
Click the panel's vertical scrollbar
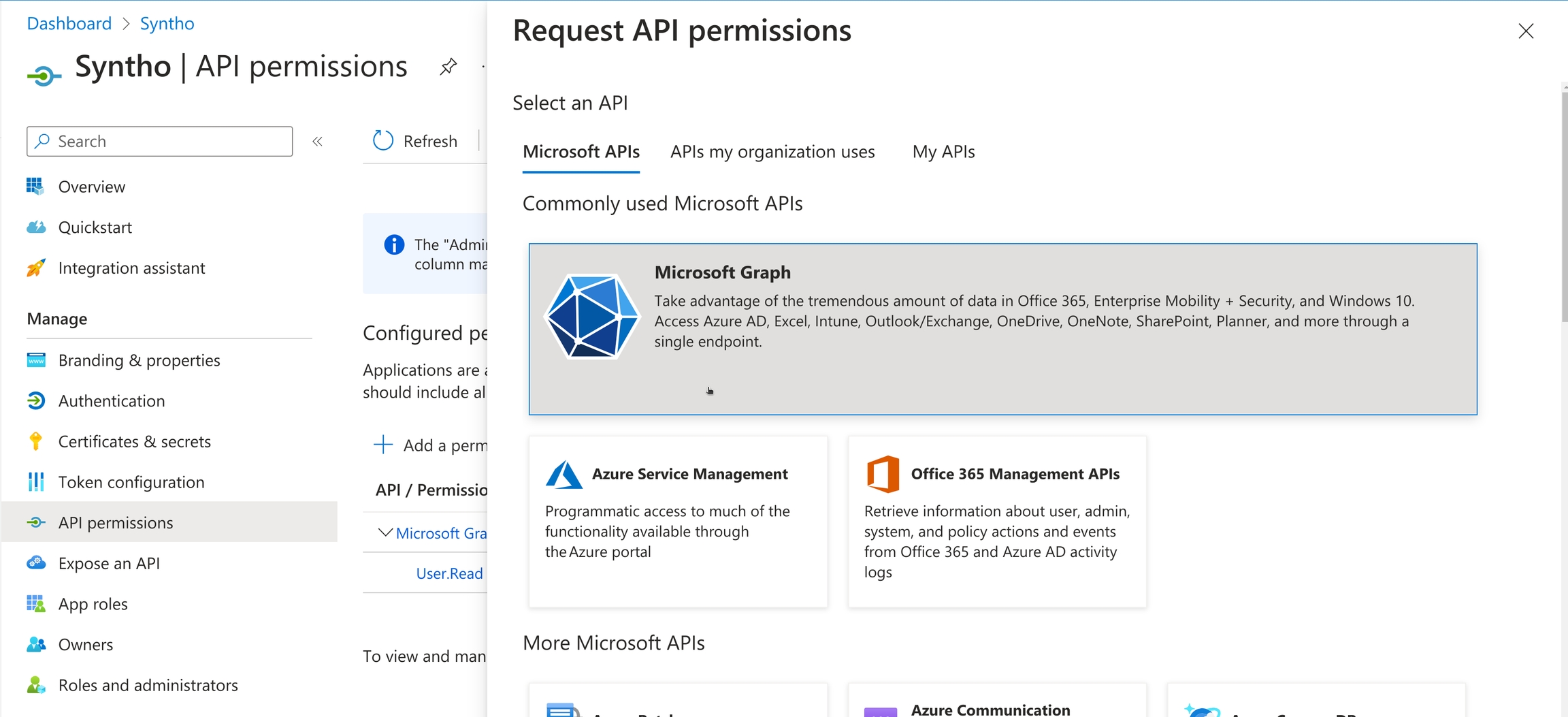point(1564,204)
